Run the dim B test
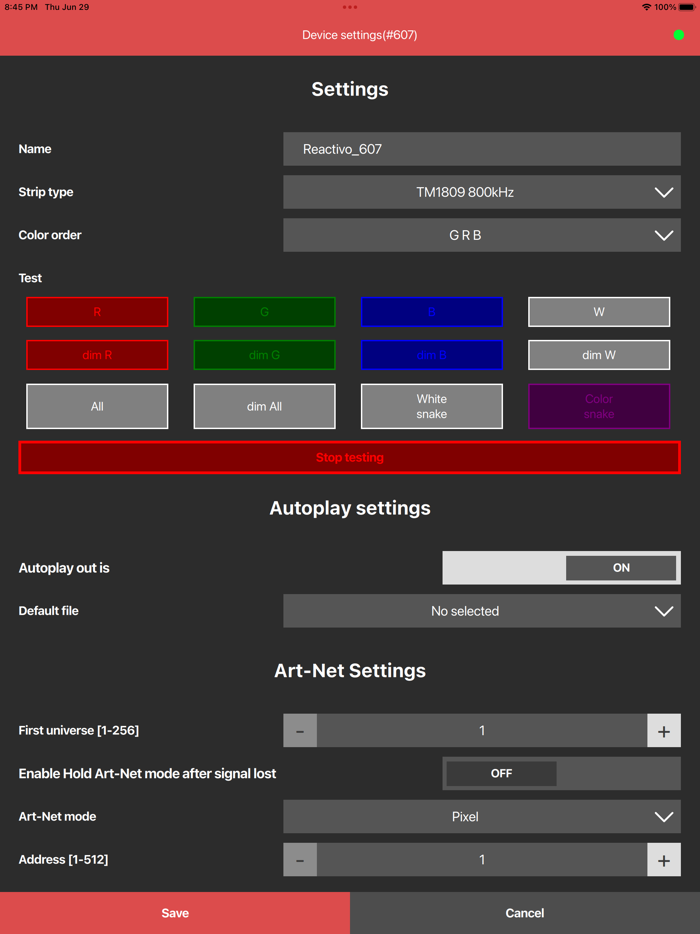Screen dimensions: 700x934 (432, 355)
